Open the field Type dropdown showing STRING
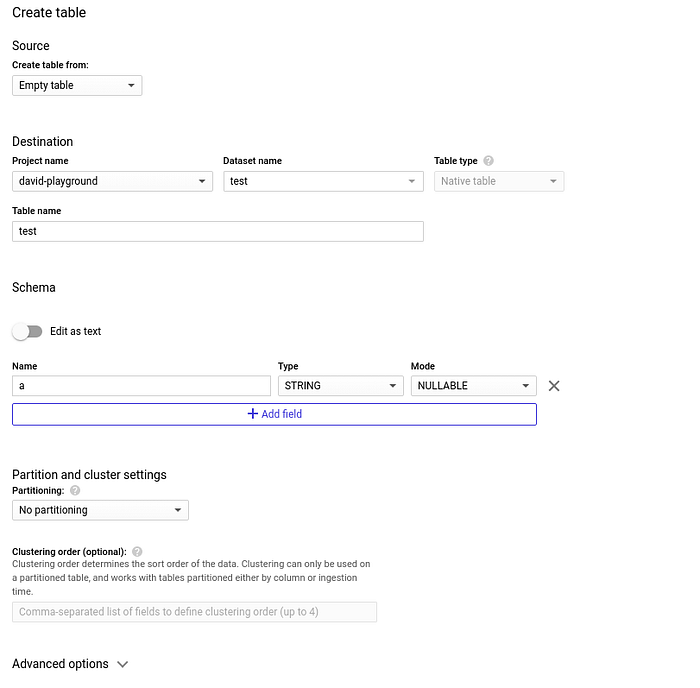This screenshot has width=700, height=688. pos(340,386)
